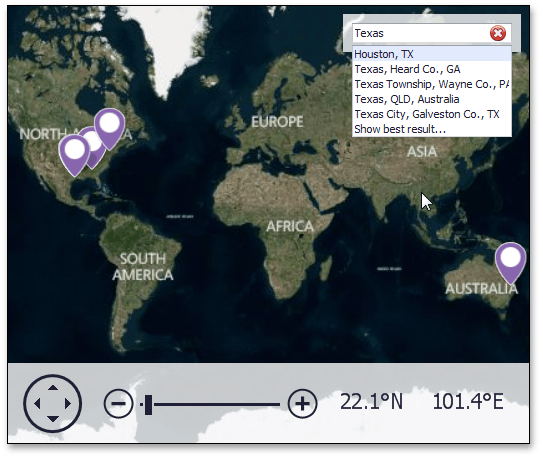543x459 pixels.
Task: Click the Africa label on map
Action: click(x=290, y=227)
